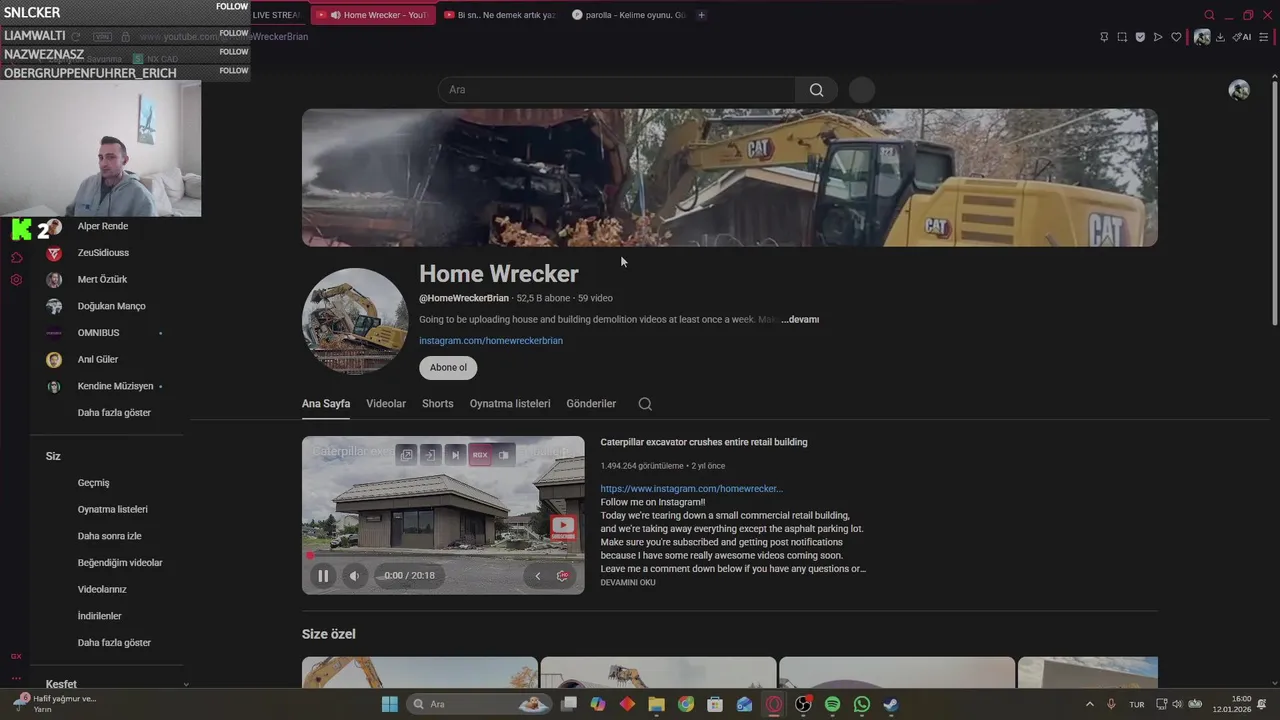Open Steam from the taskbar
The image size is (1280, 720).
pyautogui.click(x=891, y=704)
